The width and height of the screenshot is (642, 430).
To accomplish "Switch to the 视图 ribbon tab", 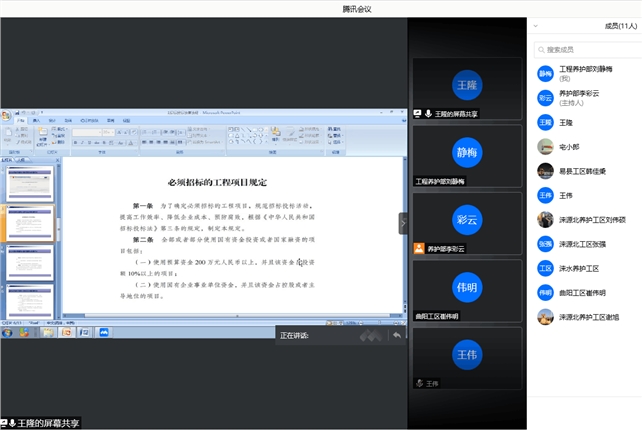I will click(x=127, y=120).
